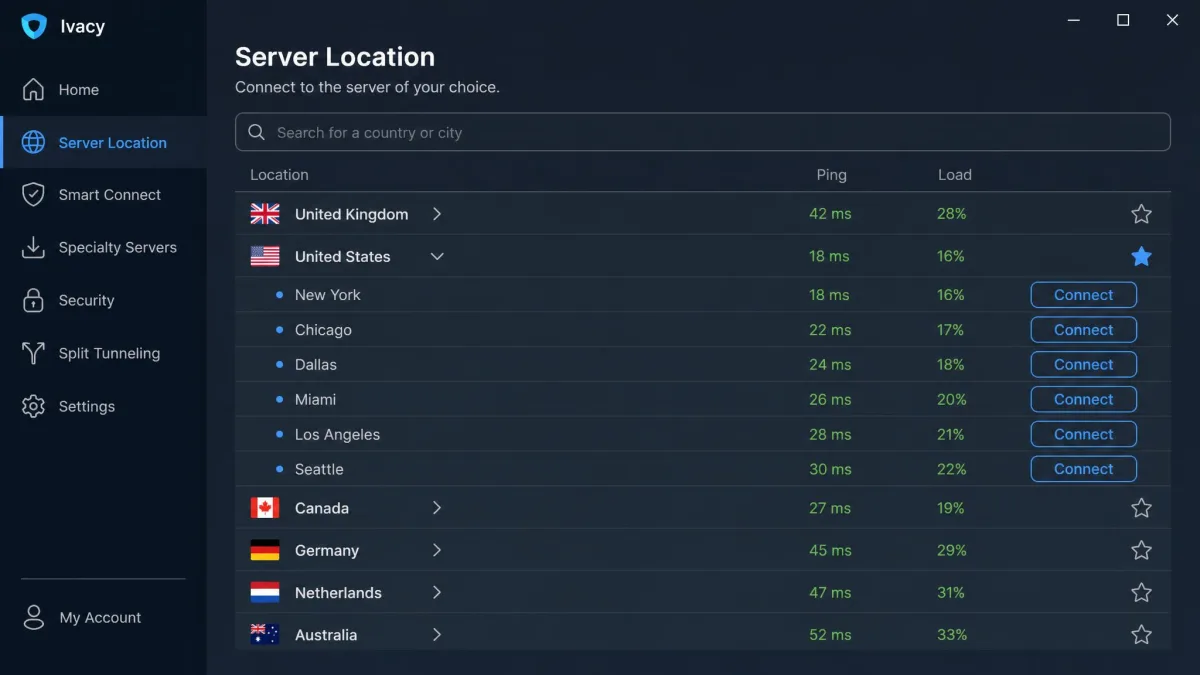Open the Settings page

pos(103,406)
